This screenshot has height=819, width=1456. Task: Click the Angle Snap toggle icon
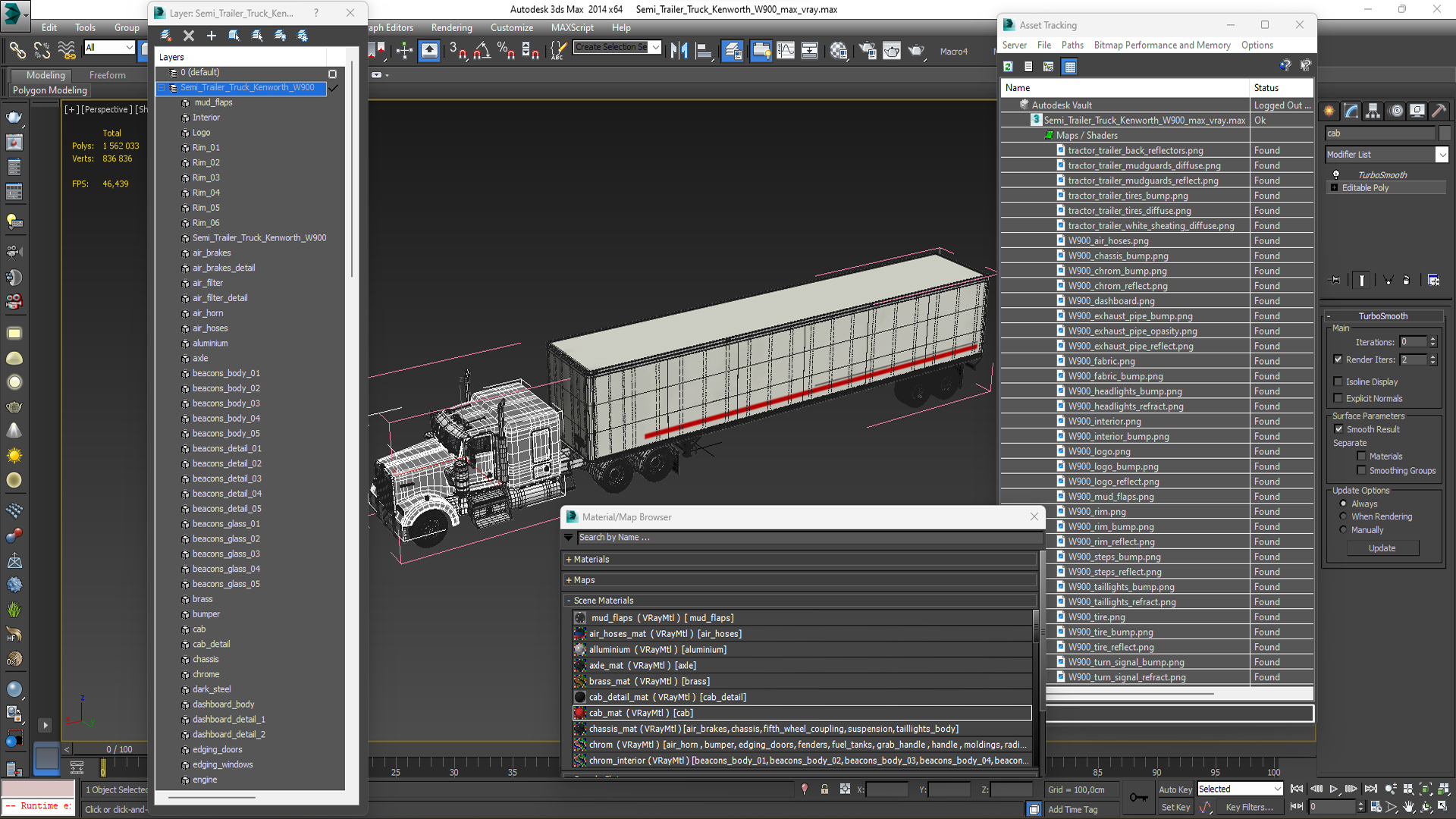pos(482,51)
